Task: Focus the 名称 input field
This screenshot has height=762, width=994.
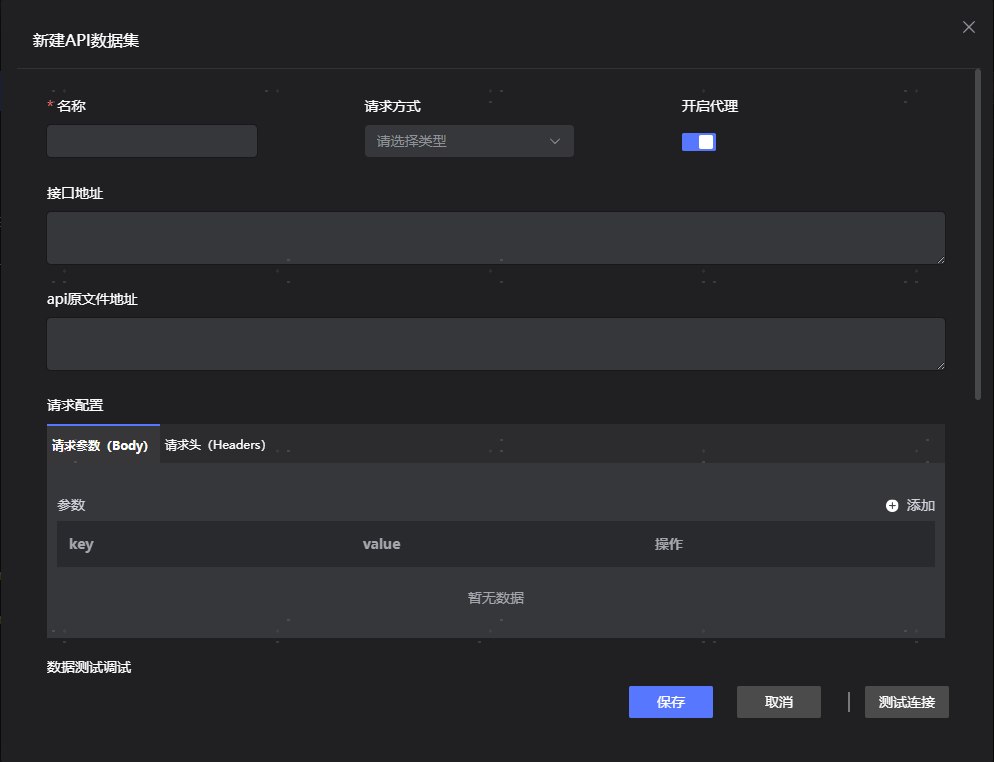Action: pos(152,141)
